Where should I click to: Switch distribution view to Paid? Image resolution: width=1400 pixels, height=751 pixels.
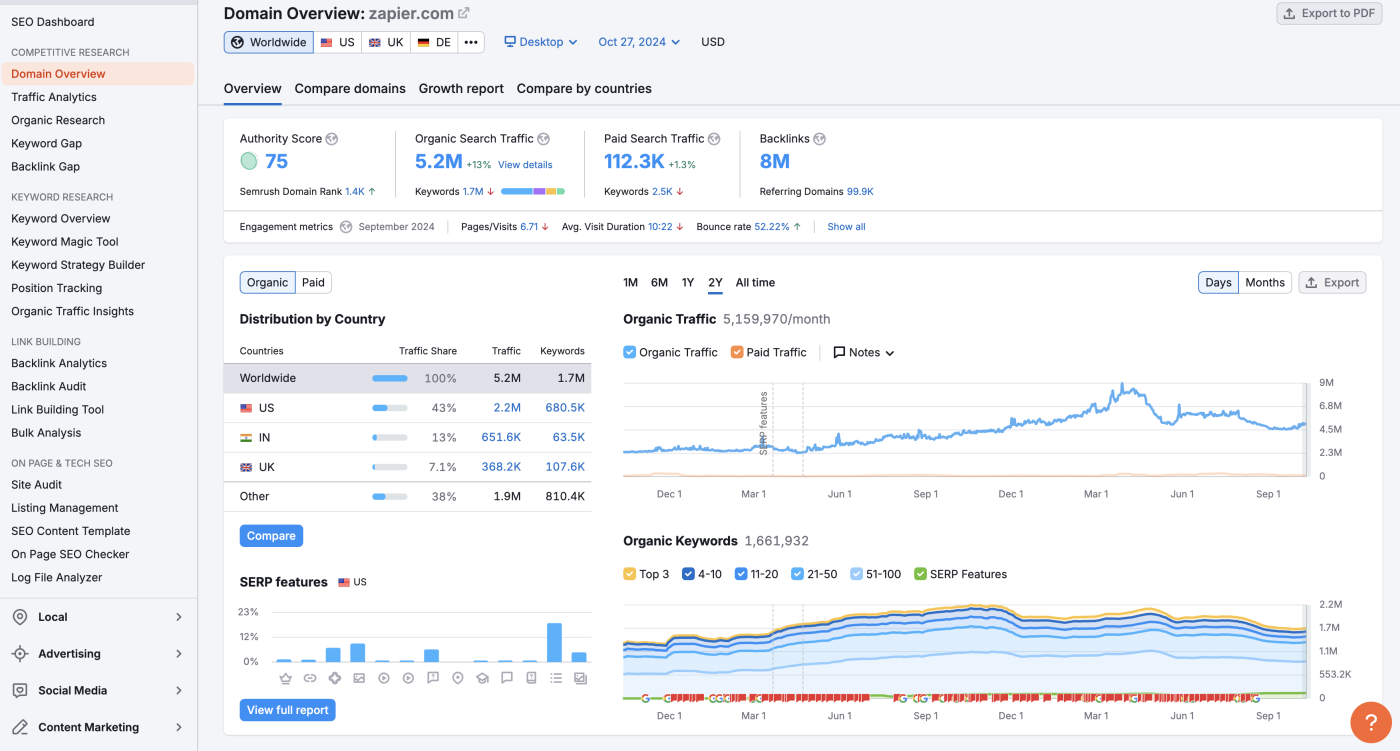click(x=313, y=283)
